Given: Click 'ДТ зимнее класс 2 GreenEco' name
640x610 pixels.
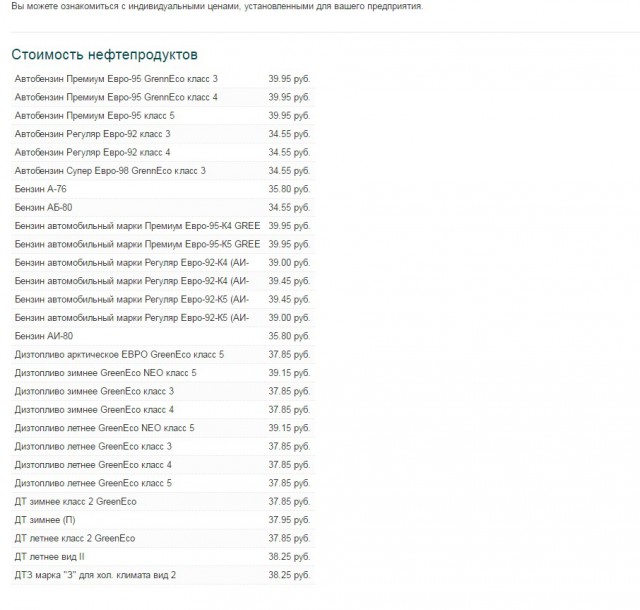Looking at the screenshot, I should point(76,501).
